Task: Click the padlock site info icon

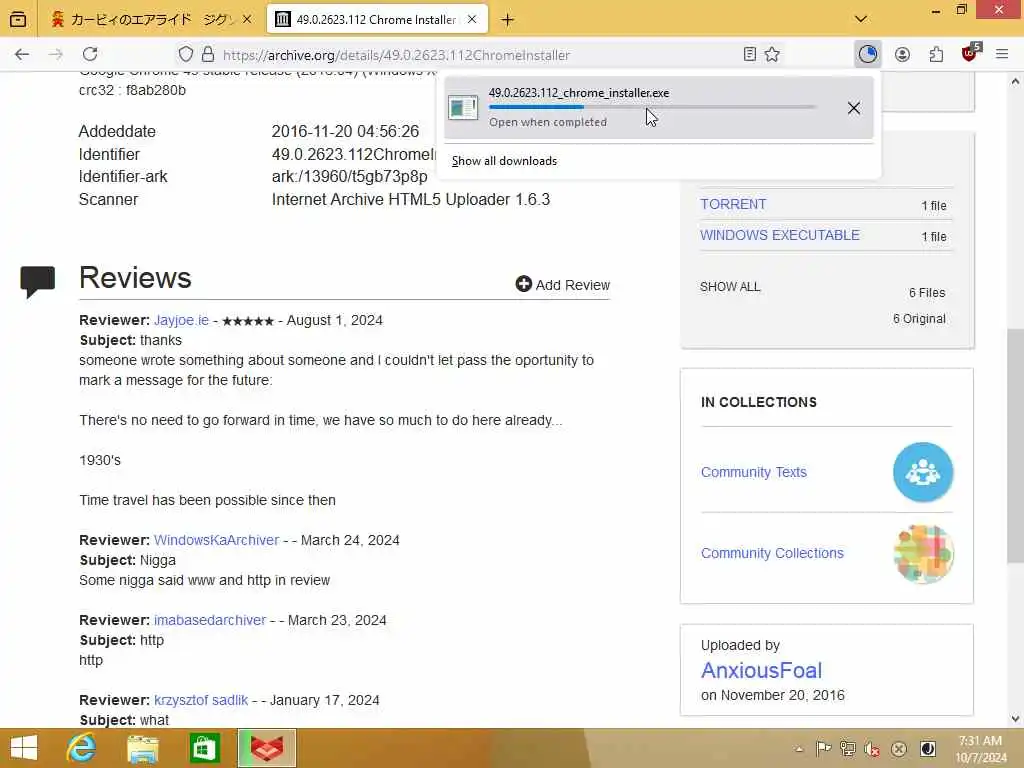Action: click(x=208, y=54)
